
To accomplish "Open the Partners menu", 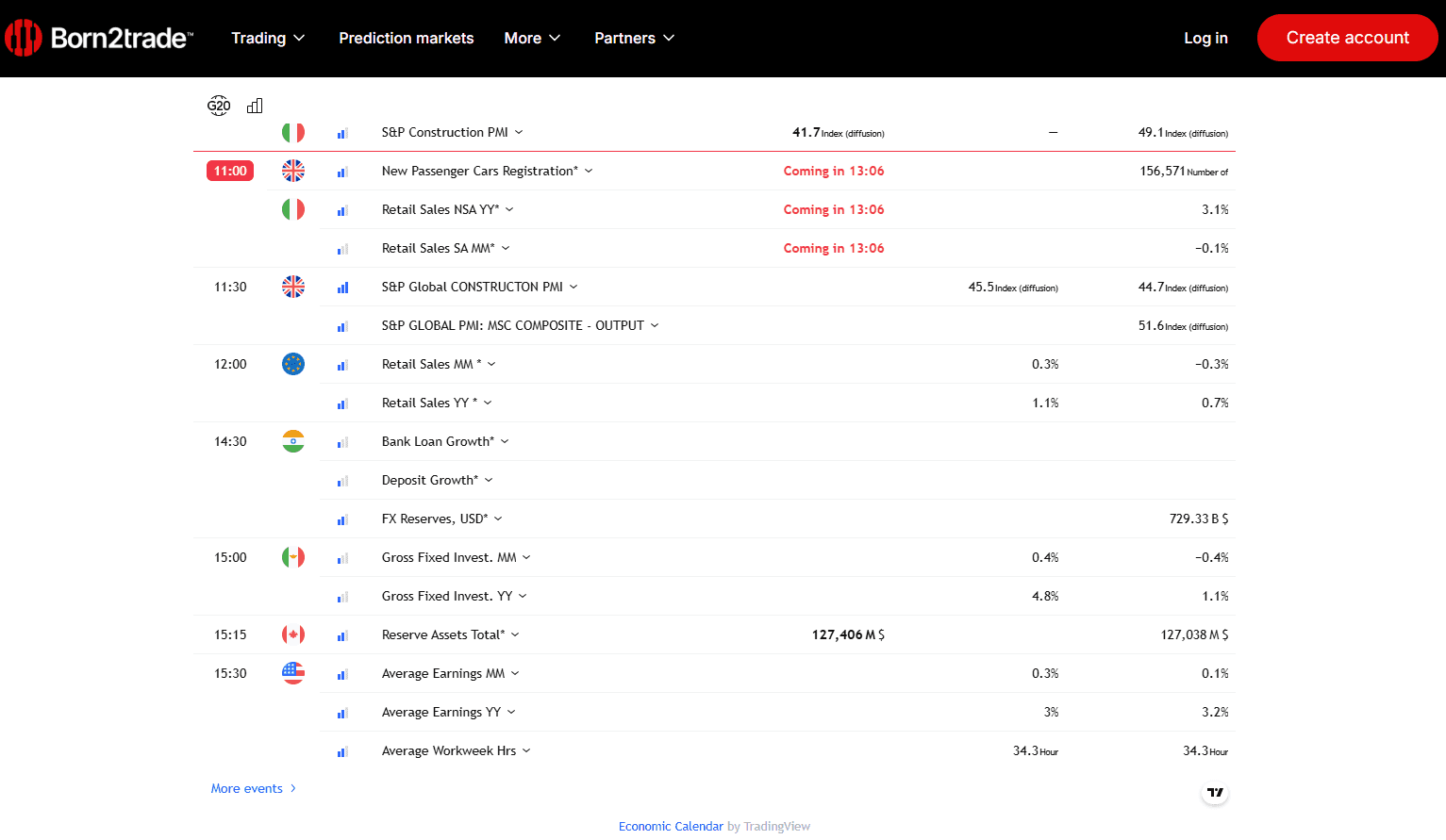I will [634, 38].
